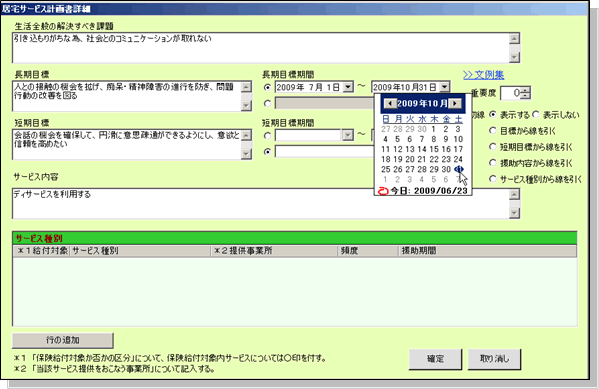This screenshot has height=389, width=599.
Task: Pick October 25 in the calendar
Action: tap(386, 169)
